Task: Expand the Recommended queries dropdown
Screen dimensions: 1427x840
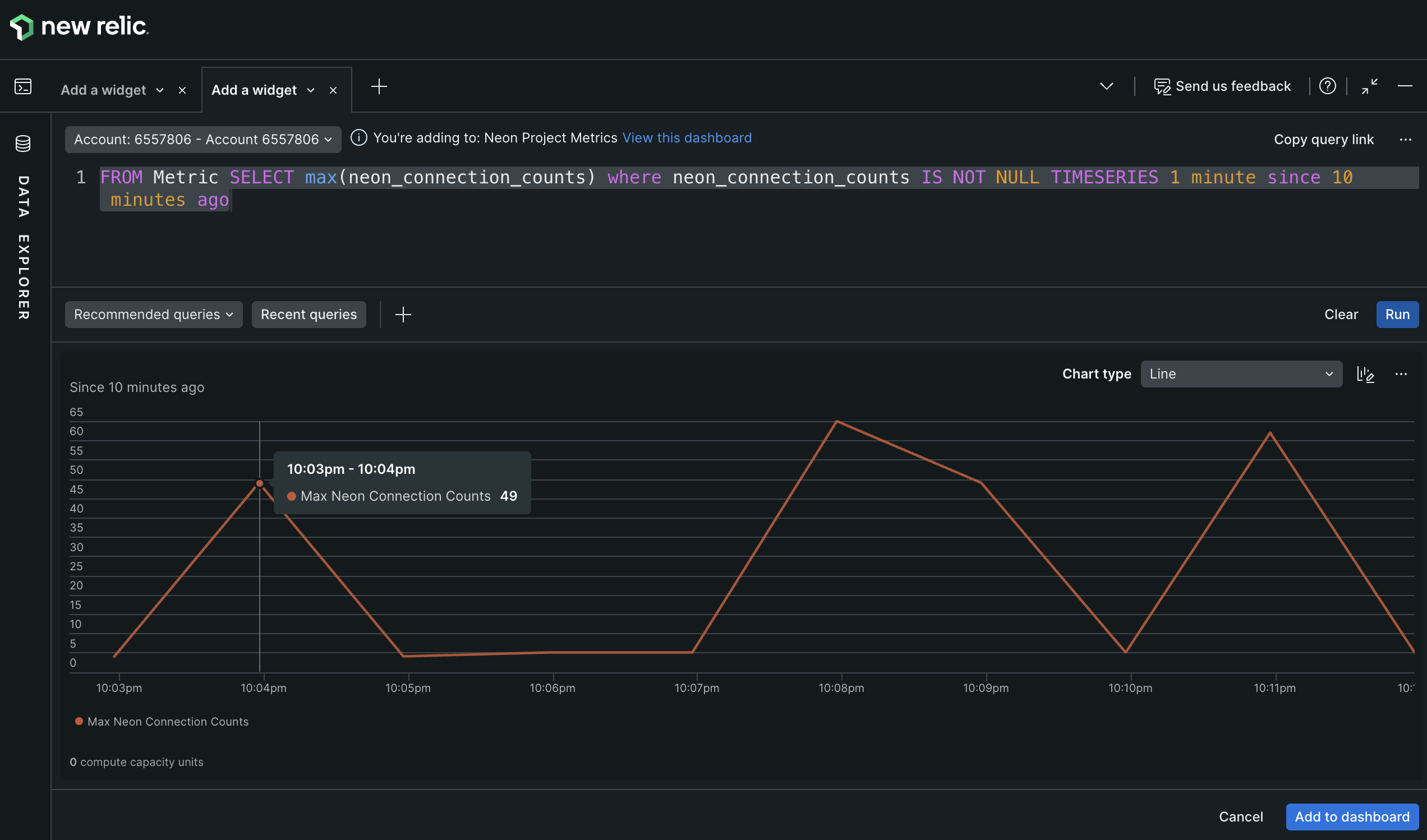Action: [x=153, y=314]
